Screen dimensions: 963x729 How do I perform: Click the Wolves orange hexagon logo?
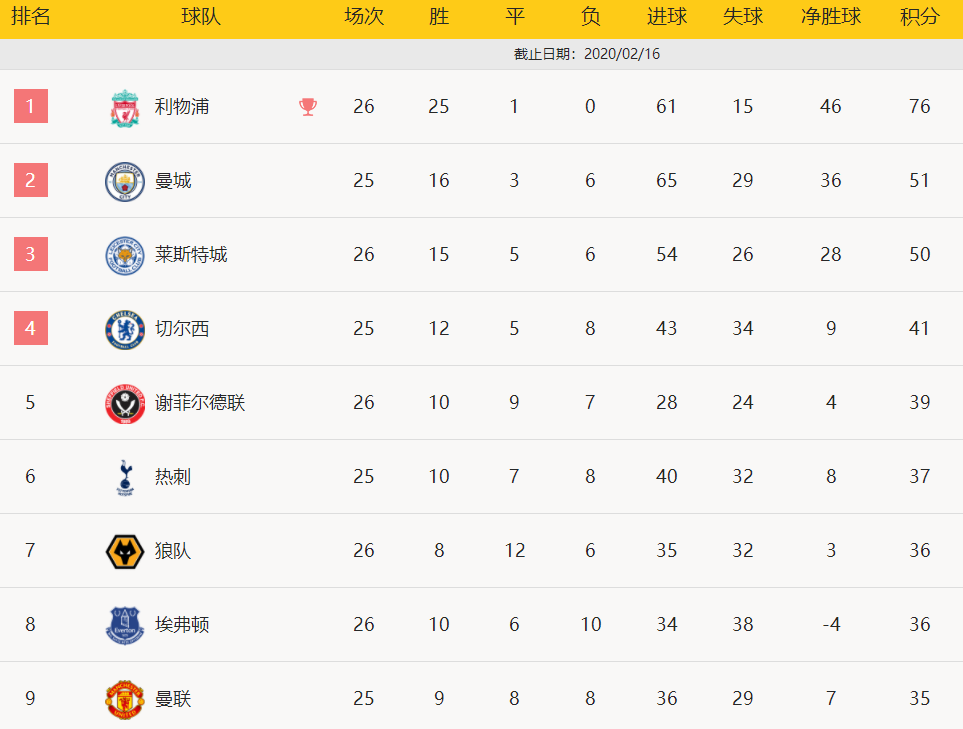[x=125, y=552]
